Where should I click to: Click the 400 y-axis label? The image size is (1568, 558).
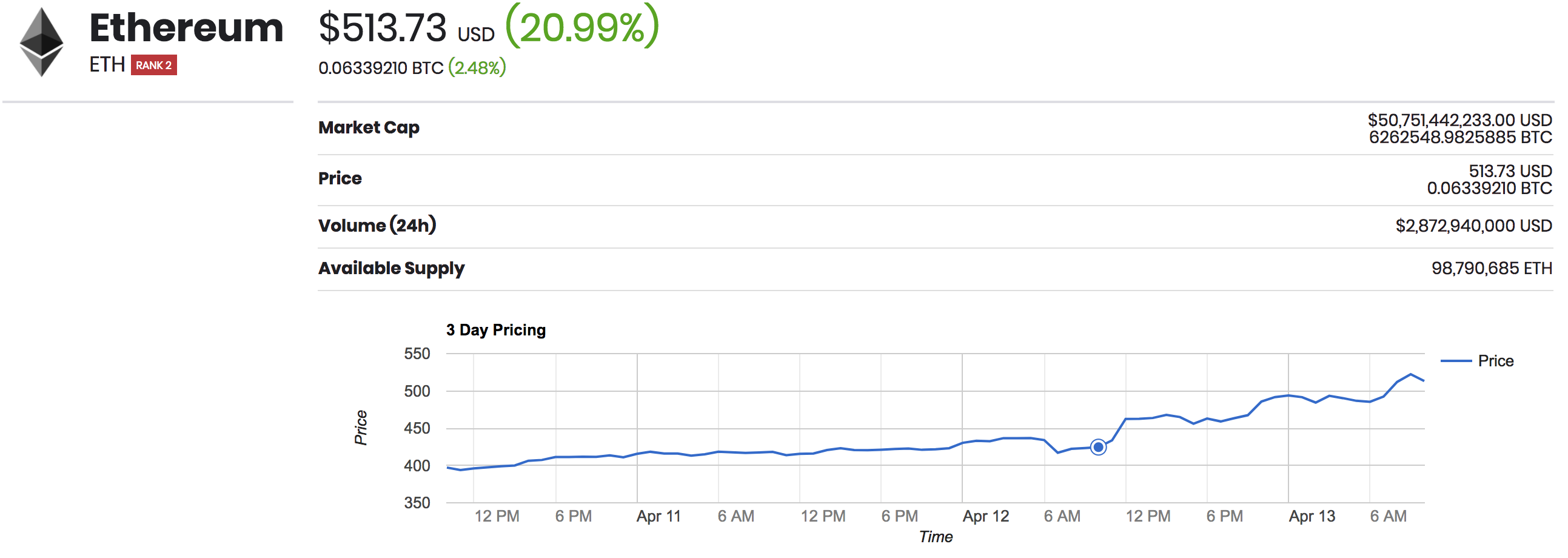417,466
